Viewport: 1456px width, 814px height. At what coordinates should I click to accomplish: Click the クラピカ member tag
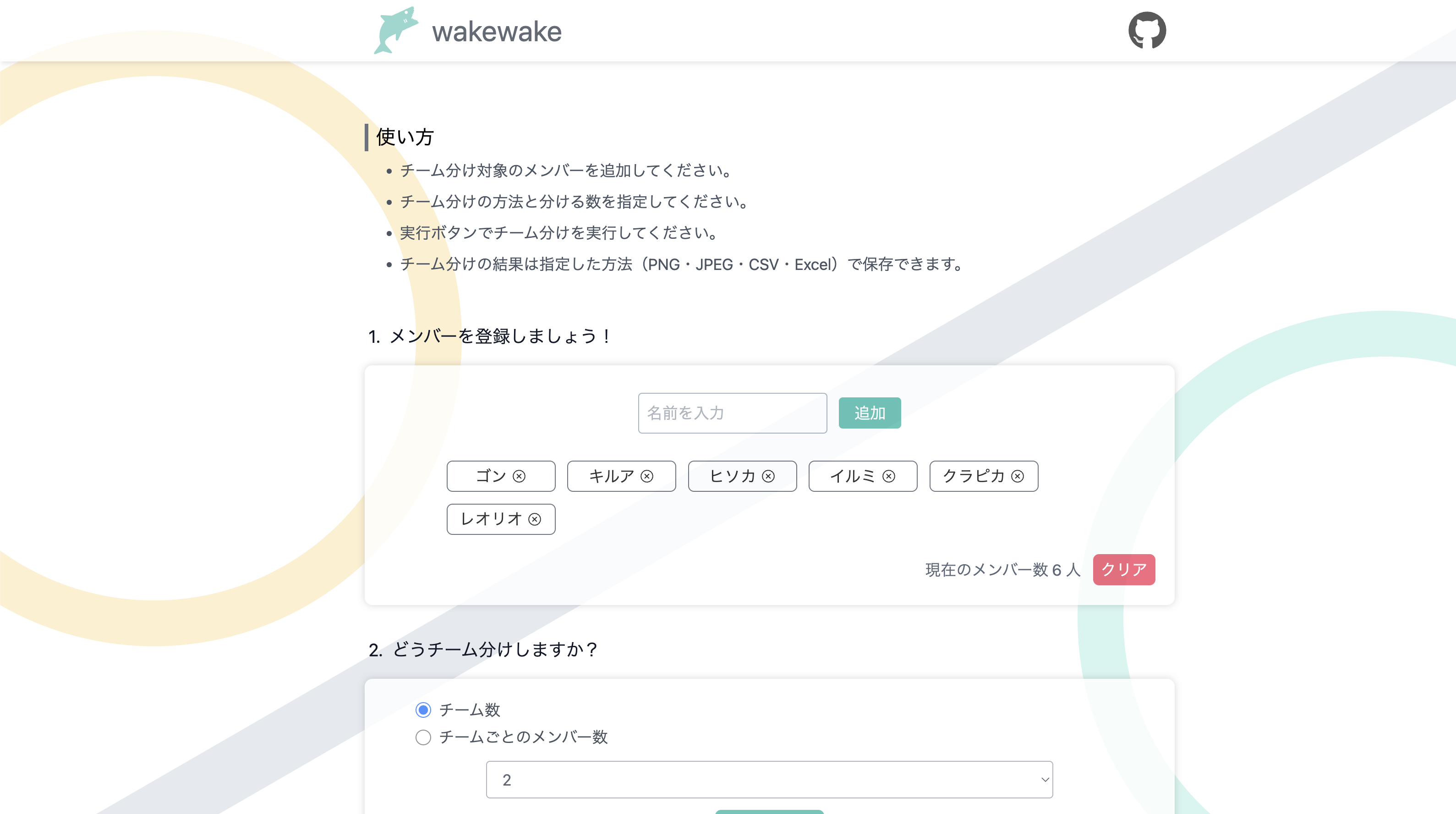click(x=973, y=477)
